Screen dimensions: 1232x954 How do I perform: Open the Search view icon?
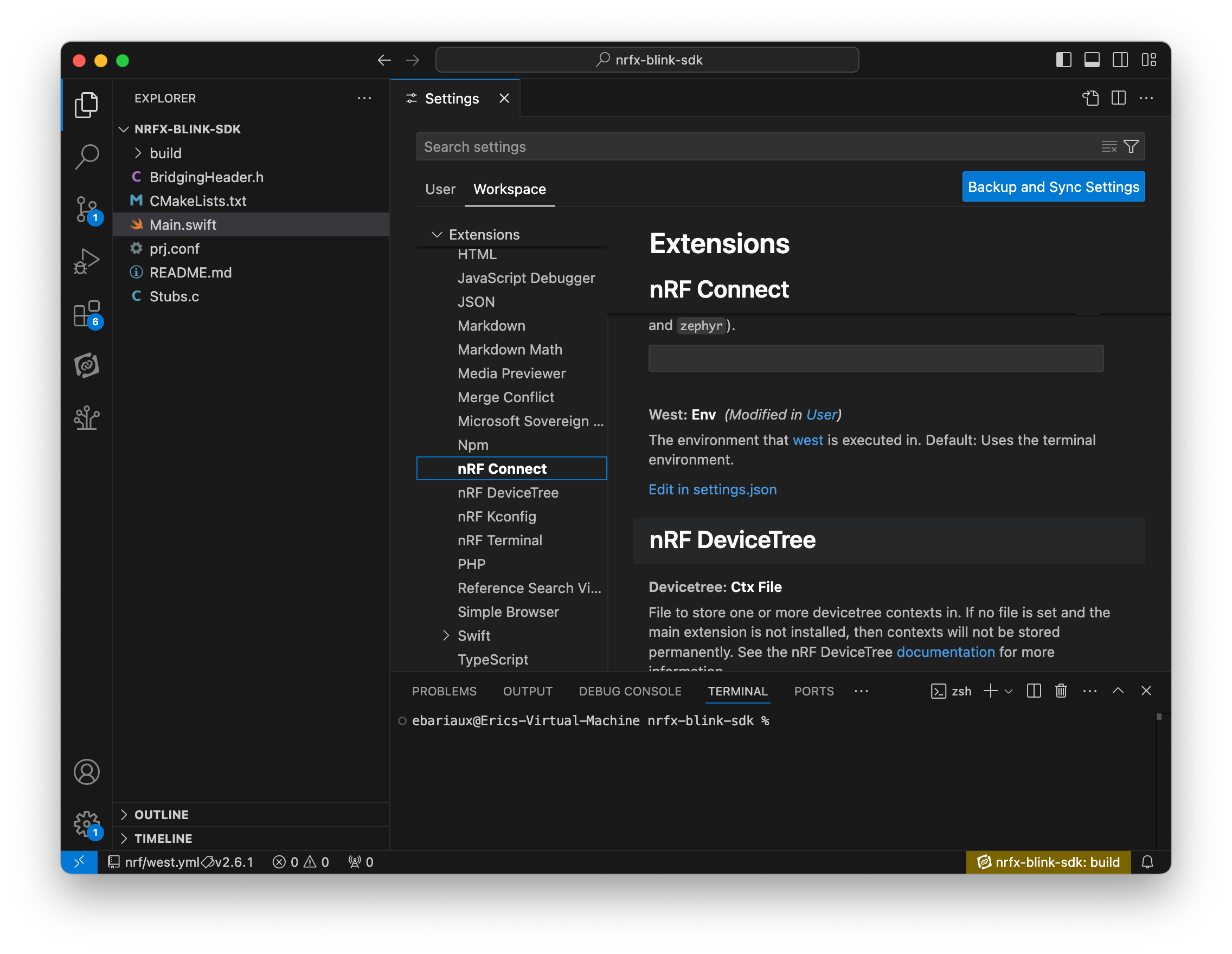coord(86,157)
